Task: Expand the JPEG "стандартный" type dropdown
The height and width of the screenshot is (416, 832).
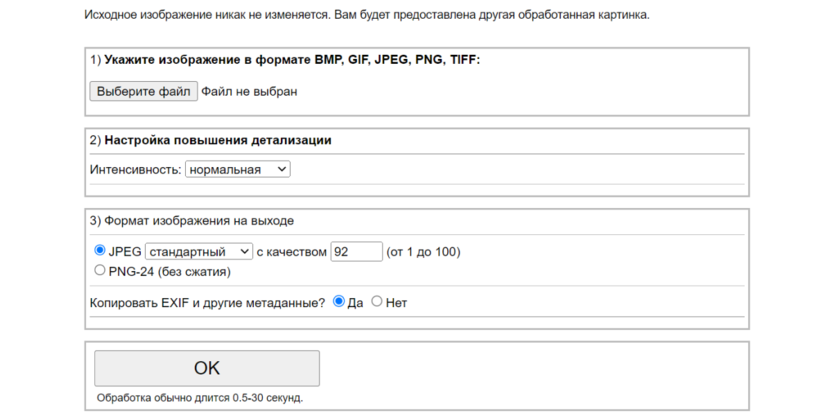Action: [198, 252]
